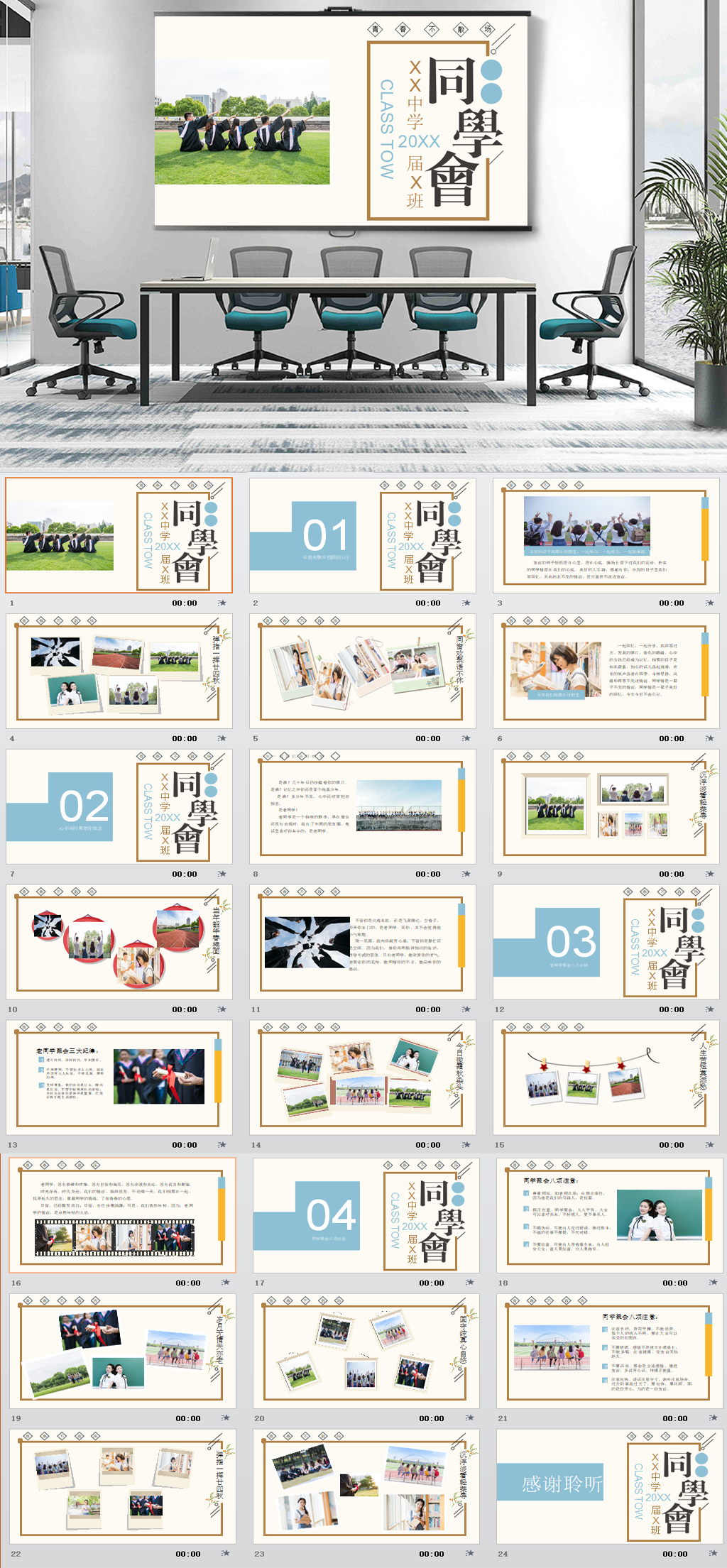
Task: Click the transition star icon under slide 19
Action: click(226, 1418)
